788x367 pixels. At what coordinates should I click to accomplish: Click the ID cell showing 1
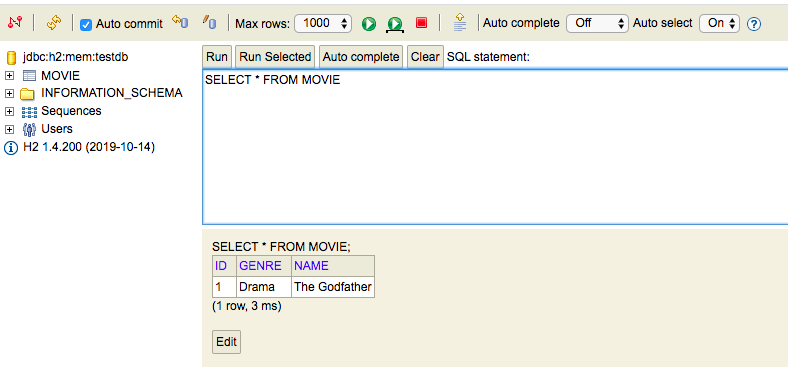pyautogui.click(x=224, y=287)
